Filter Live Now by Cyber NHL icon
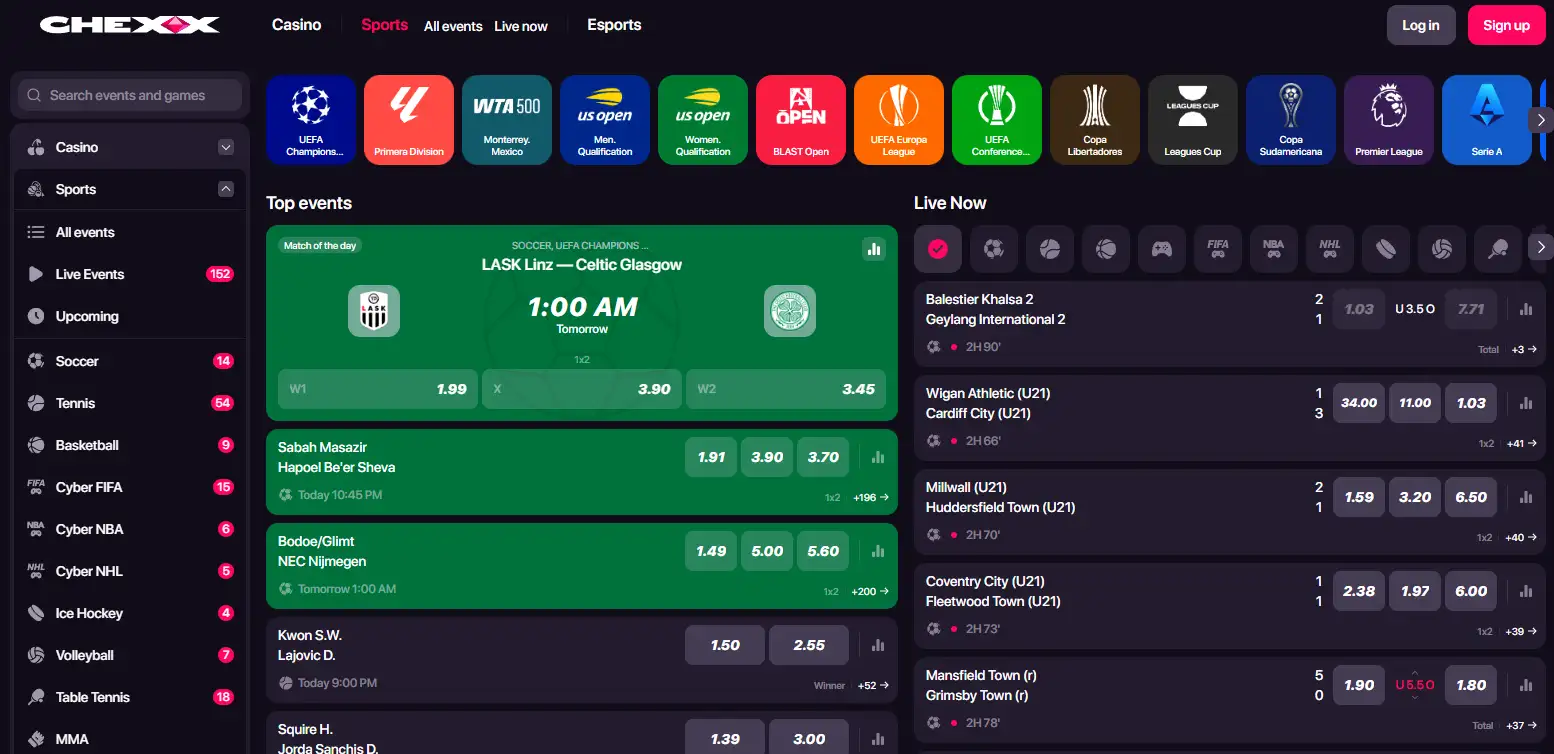 (1330, 249)
